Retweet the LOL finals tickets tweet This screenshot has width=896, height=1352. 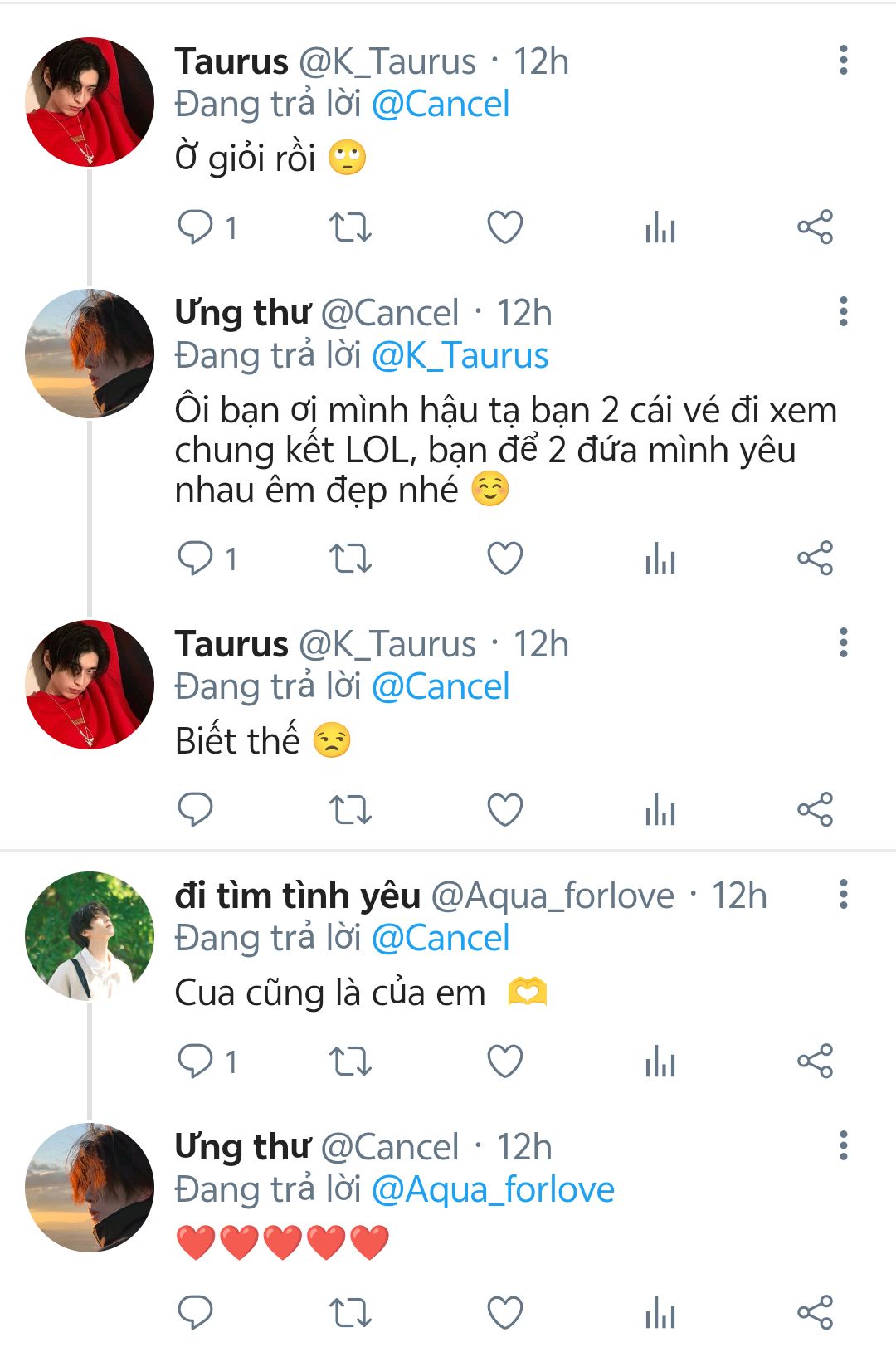pyautogui.click(x=350, y=559)
